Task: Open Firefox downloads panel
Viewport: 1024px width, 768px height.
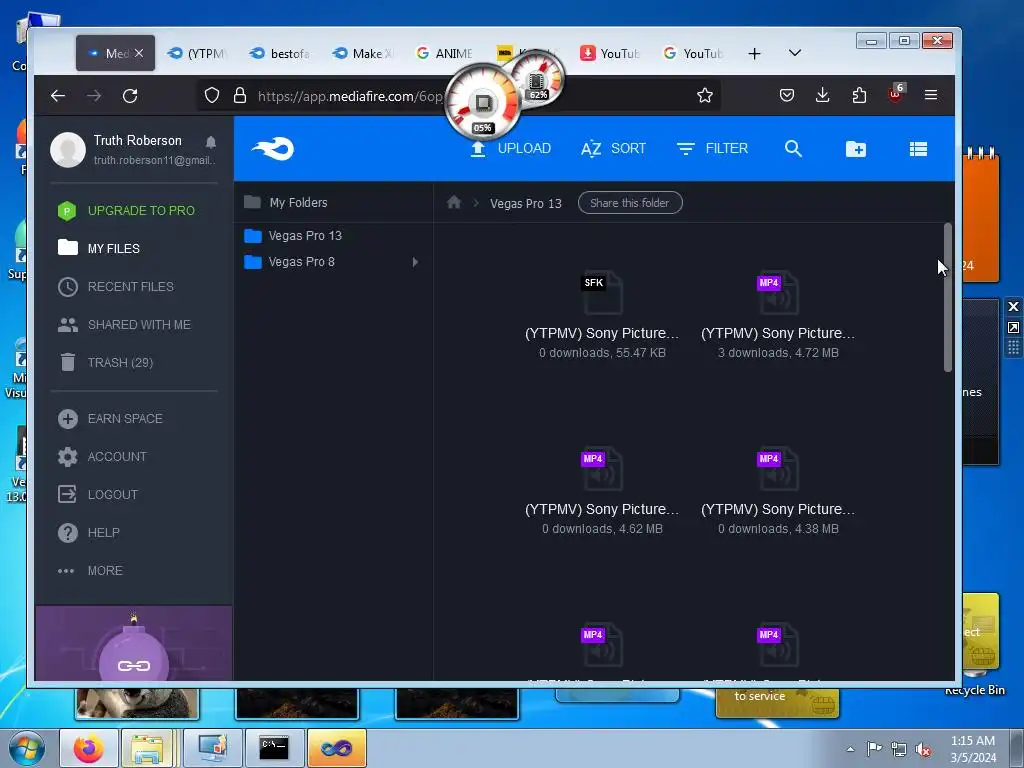Action: tap(823, 95)
